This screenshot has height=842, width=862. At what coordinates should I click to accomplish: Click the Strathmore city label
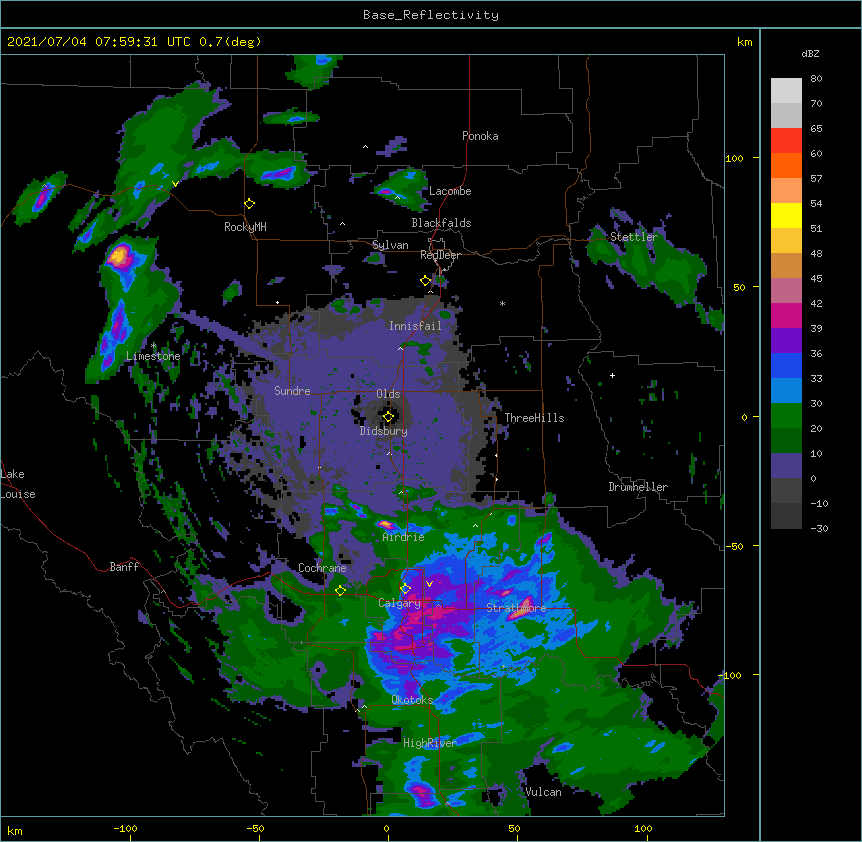[x=516, y=608]
